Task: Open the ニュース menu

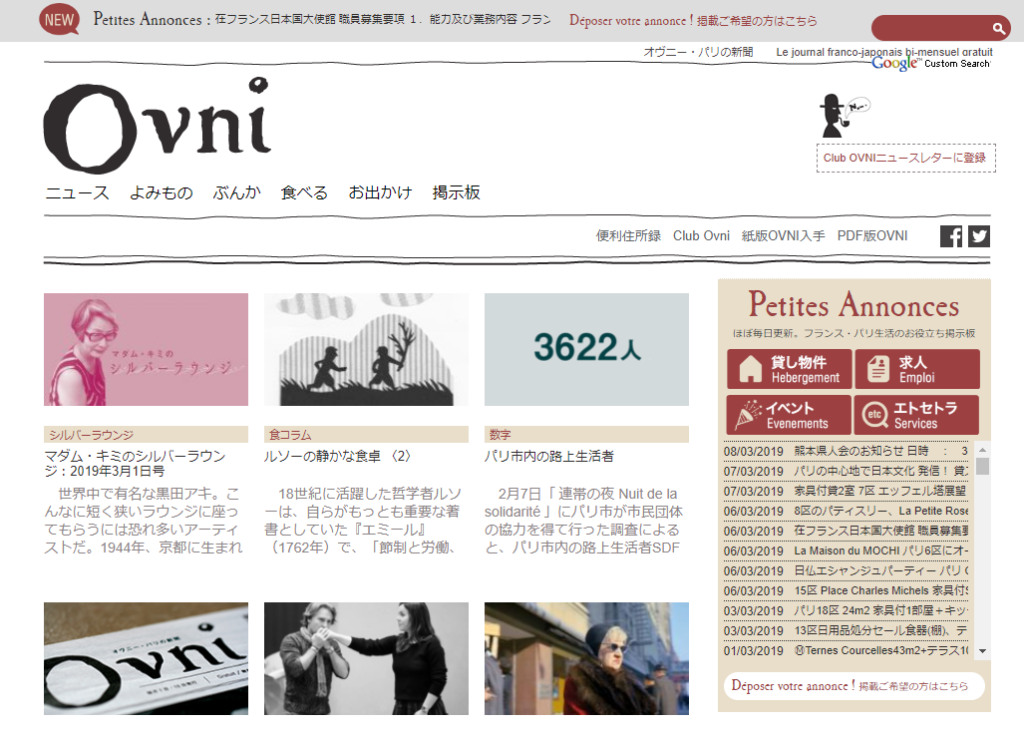Action: pyautogui.click(x=77, y=193)
